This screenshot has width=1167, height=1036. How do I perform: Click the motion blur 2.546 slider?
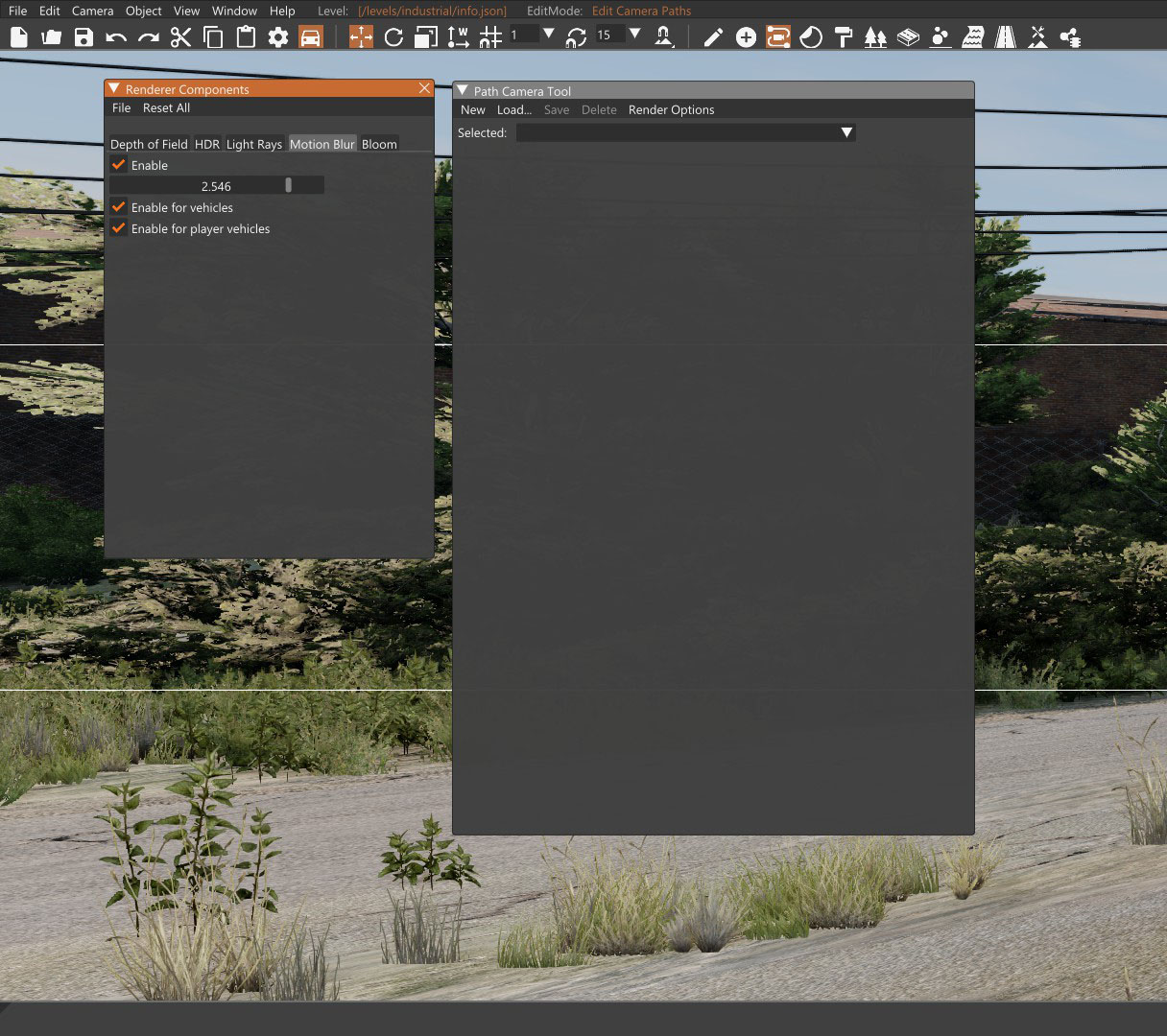[217, 185]
